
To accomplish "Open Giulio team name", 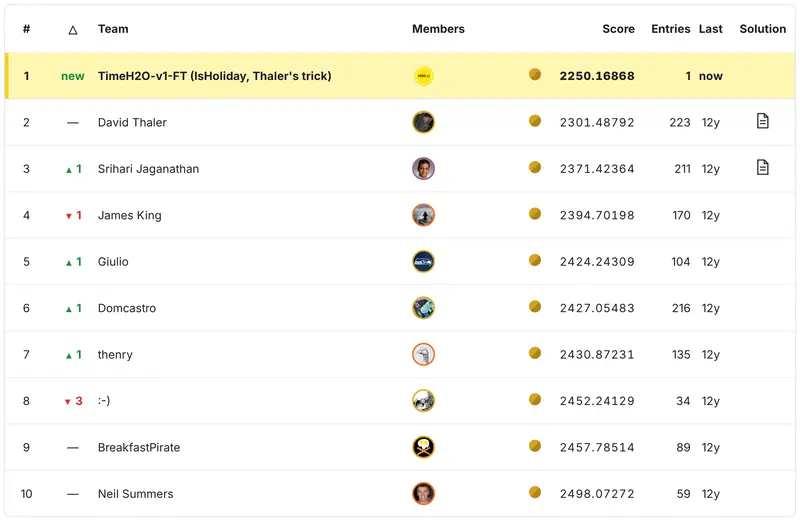I will (113, 262).
